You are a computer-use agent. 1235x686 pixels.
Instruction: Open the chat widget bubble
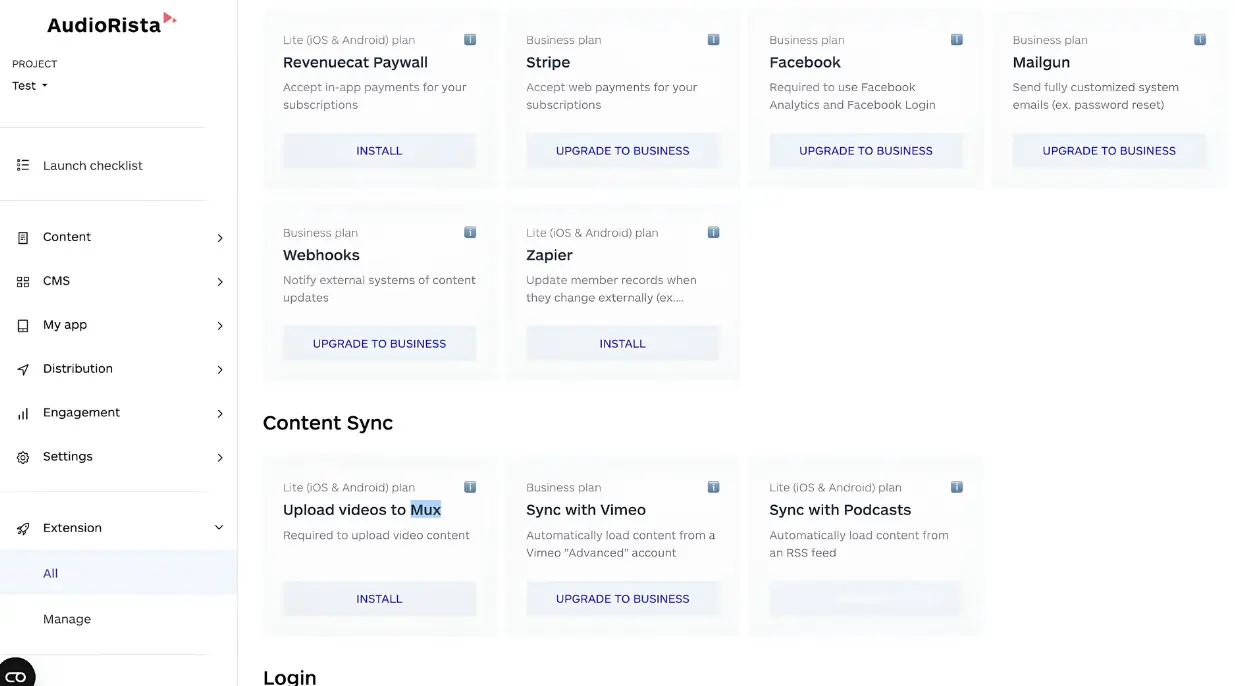16,674
